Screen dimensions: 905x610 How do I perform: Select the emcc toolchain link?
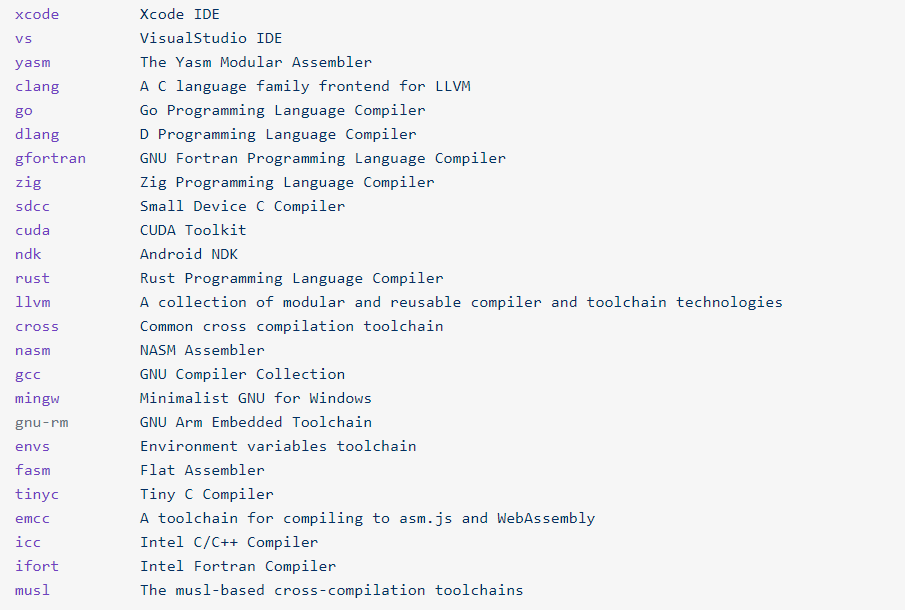pos(33,519)
